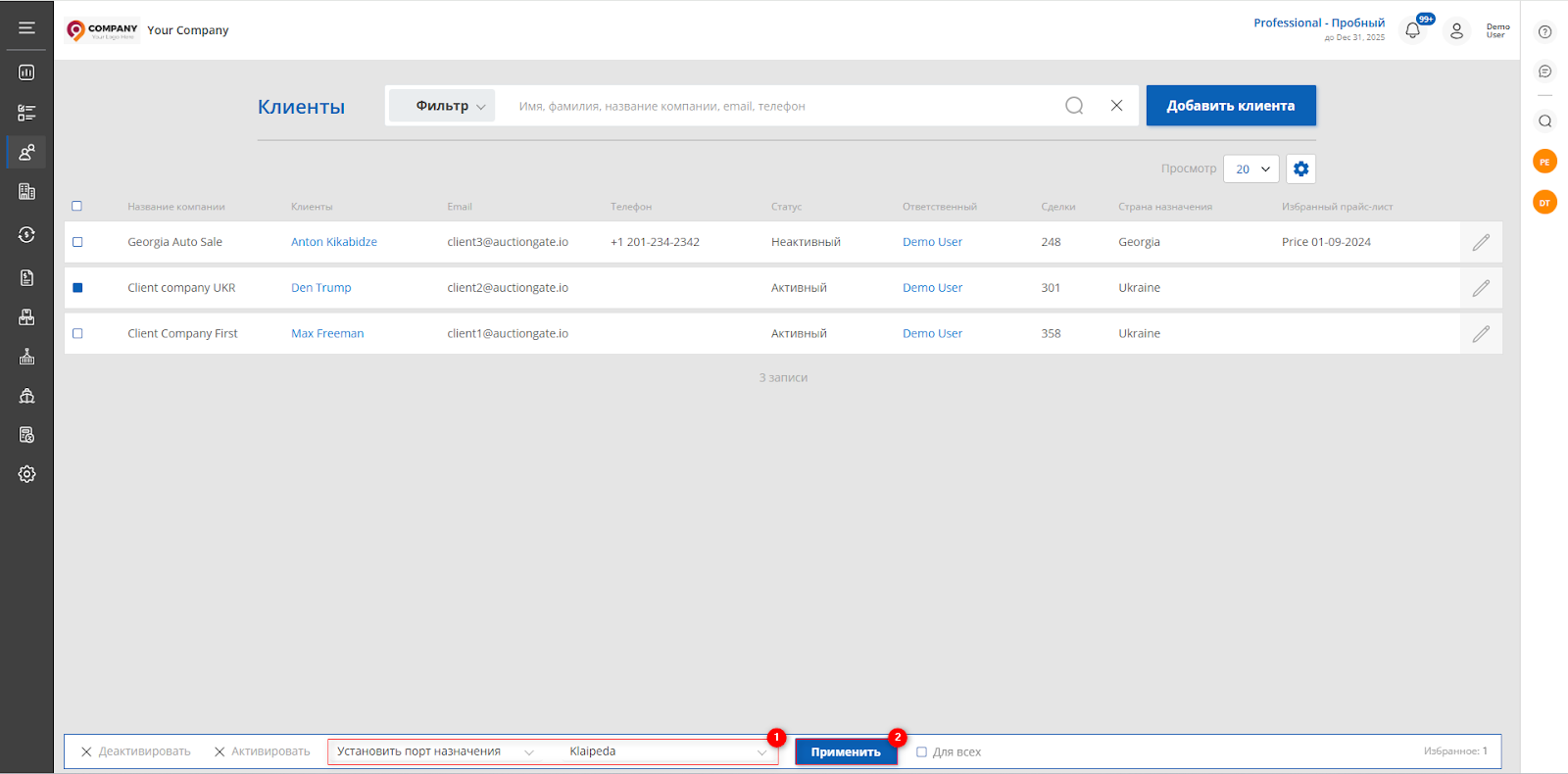The height and width of the screenshot is (774, 1568).
Task: Click the Demo User name in header
Action: click(x=1497, y=30)
